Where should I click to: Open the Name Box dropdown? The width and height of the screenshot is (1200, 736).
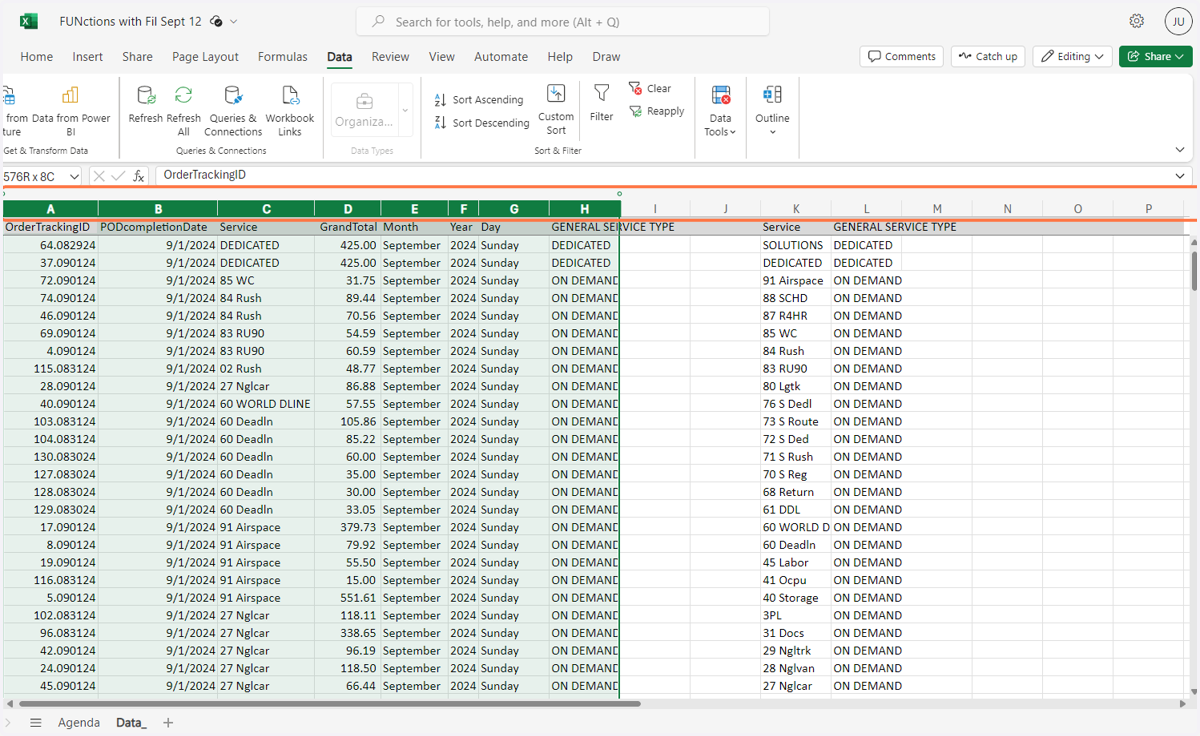pos(74,176)
